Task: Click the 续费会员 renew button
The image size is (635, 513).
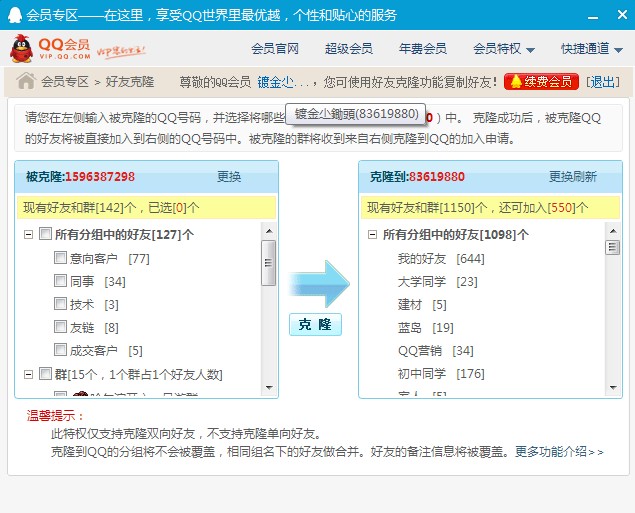Action: (541, 82)
